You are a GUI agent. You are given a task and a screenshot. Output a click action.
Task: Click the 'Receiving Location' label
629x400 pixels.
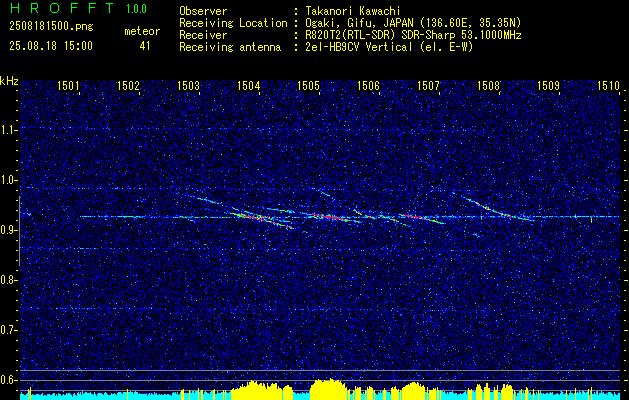pos(233,23)
